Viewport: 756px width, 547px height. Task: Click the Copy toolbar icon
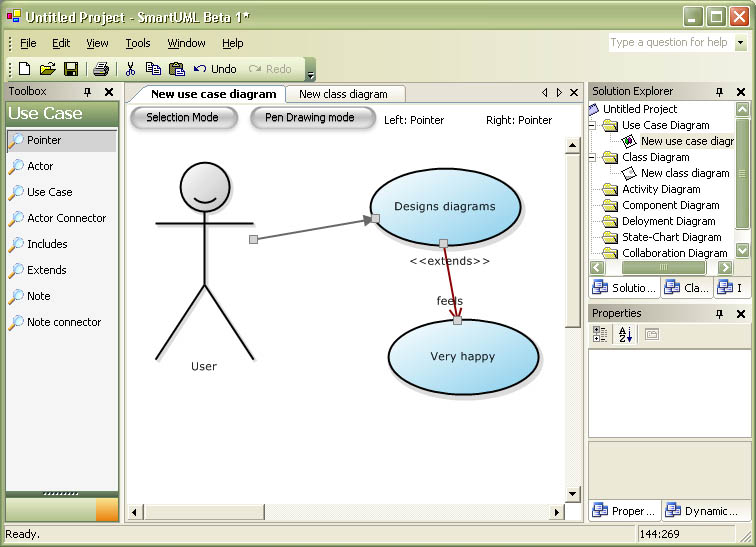pyautogui.click(x=153, y=69)
